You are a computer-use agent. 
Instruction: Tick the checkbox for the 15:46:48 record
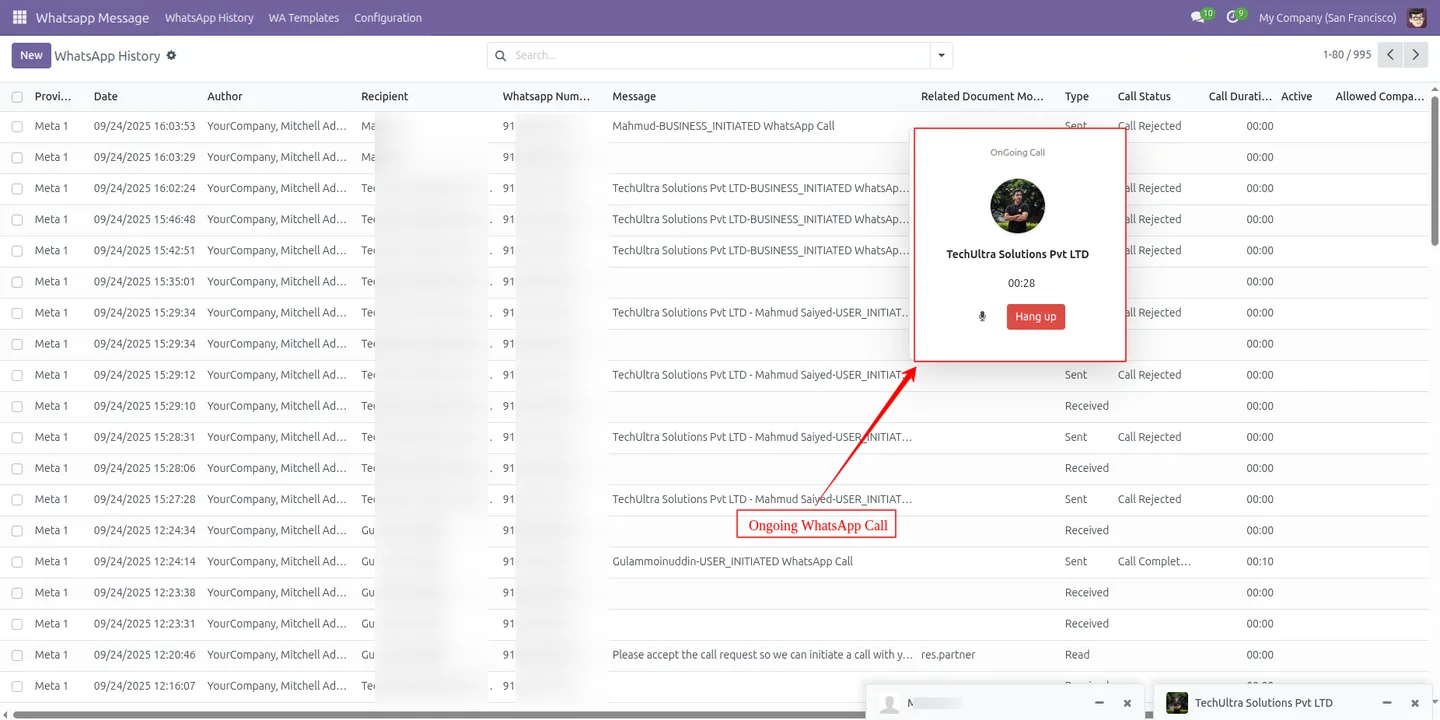(x=17, y=220)
